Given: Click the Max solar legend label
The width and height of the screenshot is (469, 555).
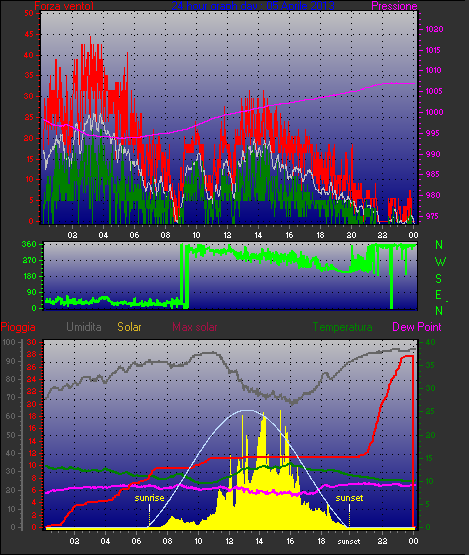Looking at the screenshot, I should pos(195,327).
